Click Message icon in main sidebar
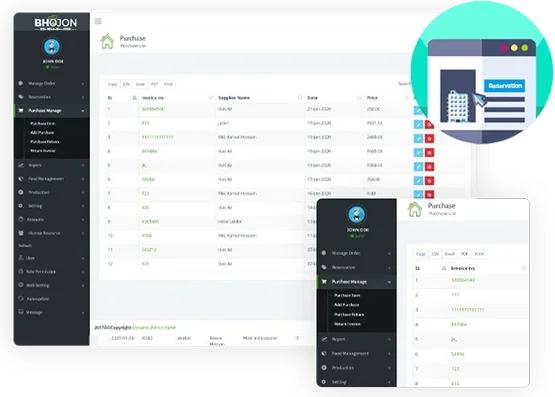The image size is (555, 397). tap(21, 312)
